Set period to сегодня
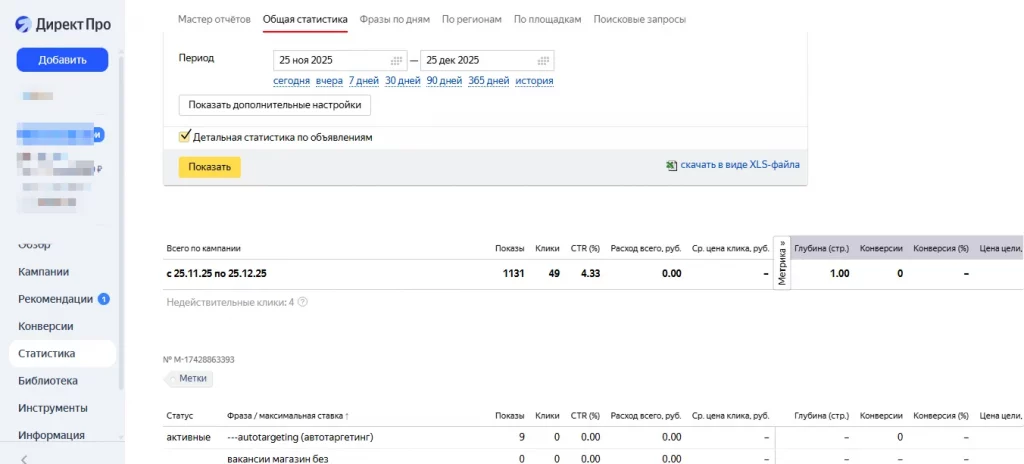 click(x=291, y=81)
